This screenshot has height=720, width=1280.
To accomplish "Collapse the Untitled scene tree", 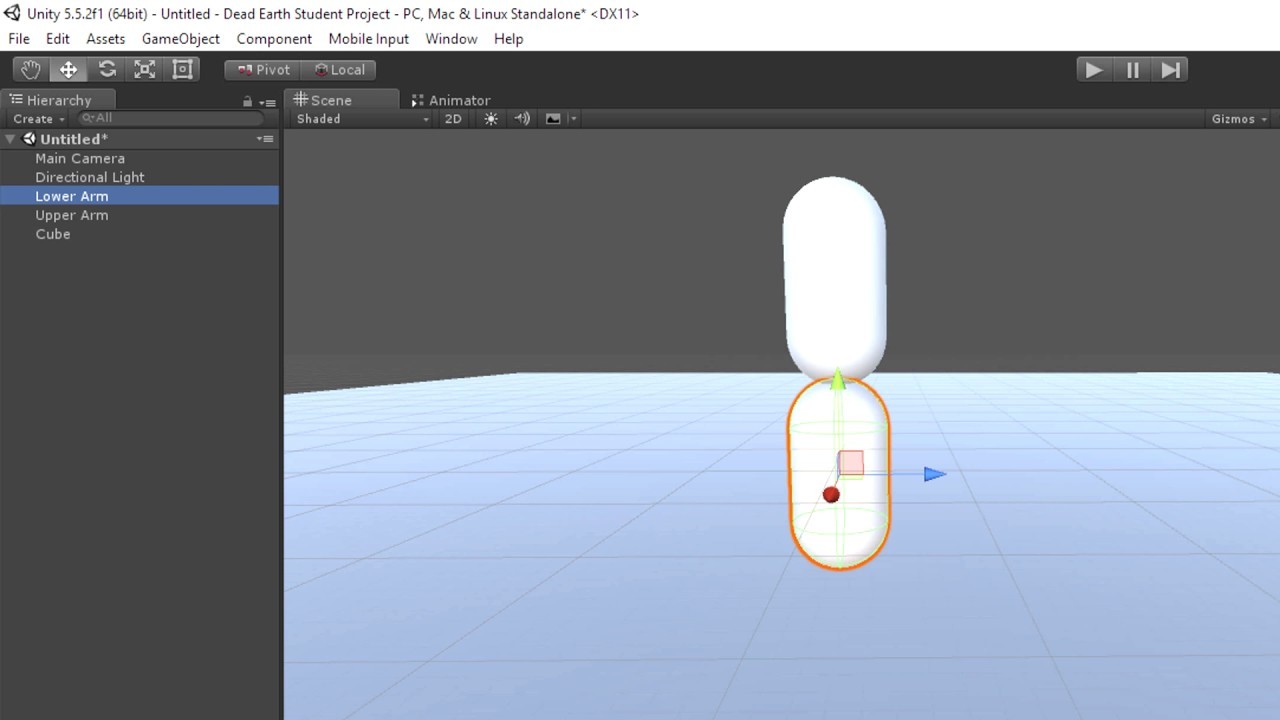I will pos(10,139).
